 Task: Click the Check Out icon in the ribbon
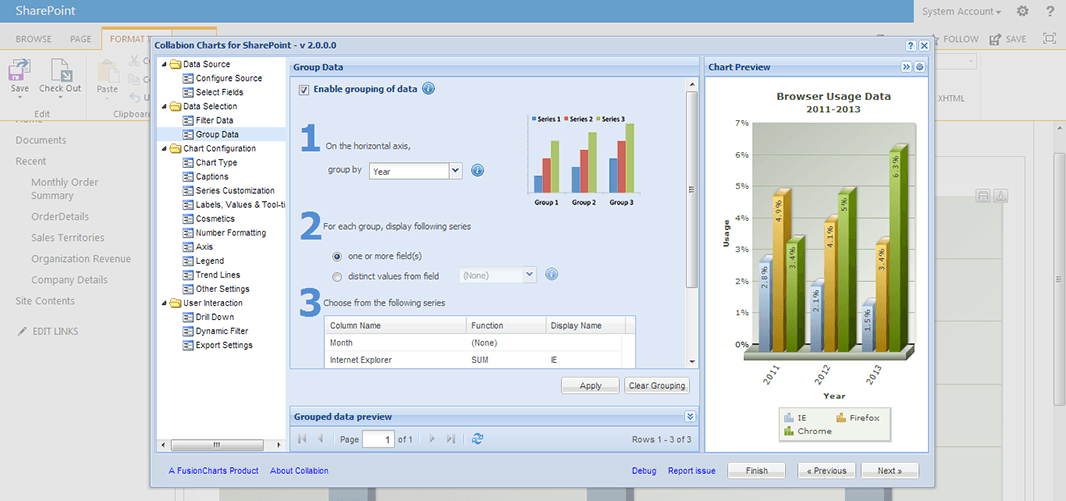tap(61, 70)
